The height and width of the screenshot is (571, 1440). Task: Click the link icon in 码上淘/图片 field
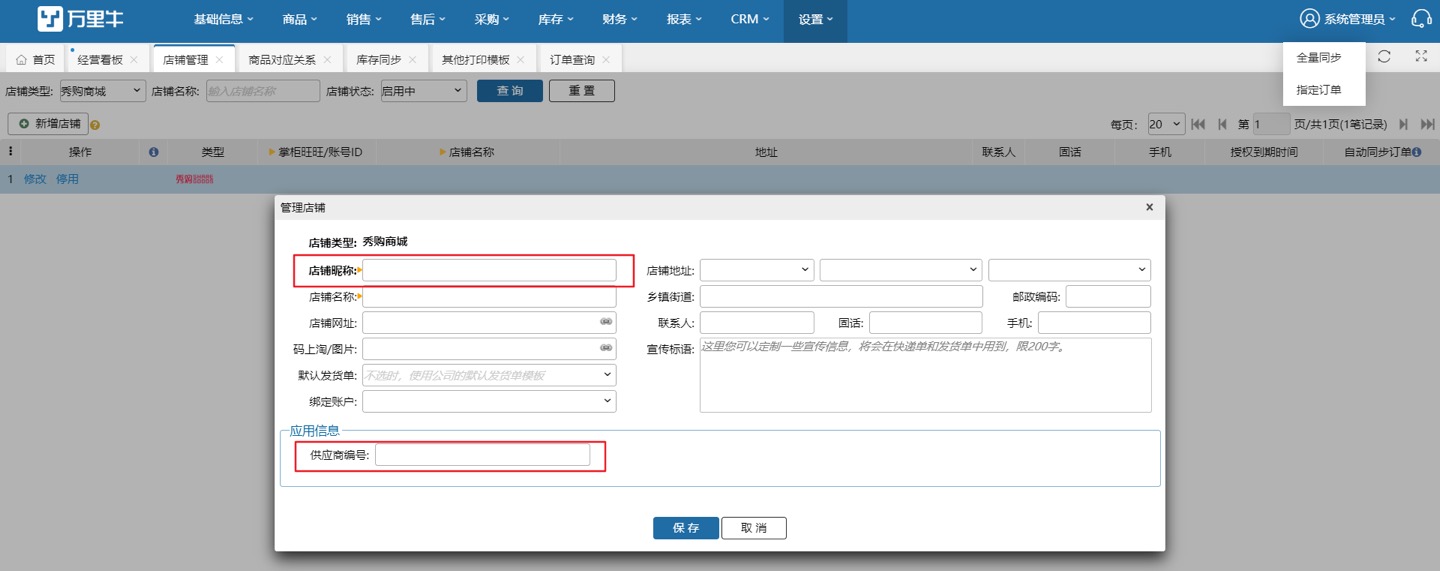(606, 348)
